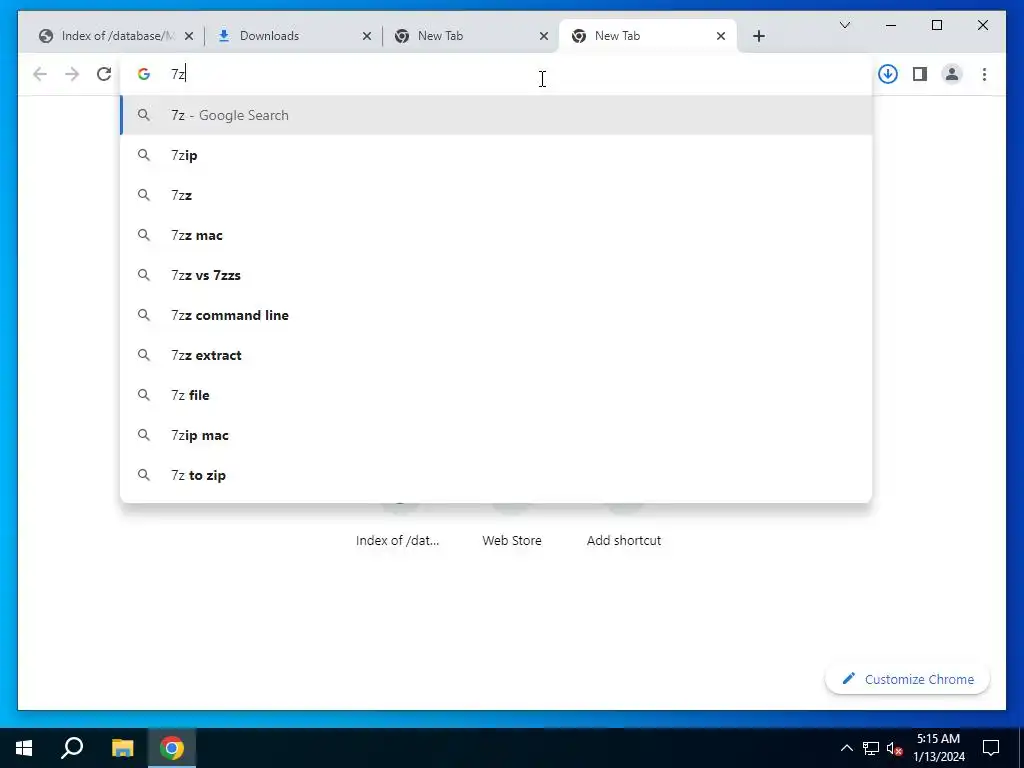Choose the '7z file' suggestion
This screenshot has height=768, width=1024.
coord(496,395)
